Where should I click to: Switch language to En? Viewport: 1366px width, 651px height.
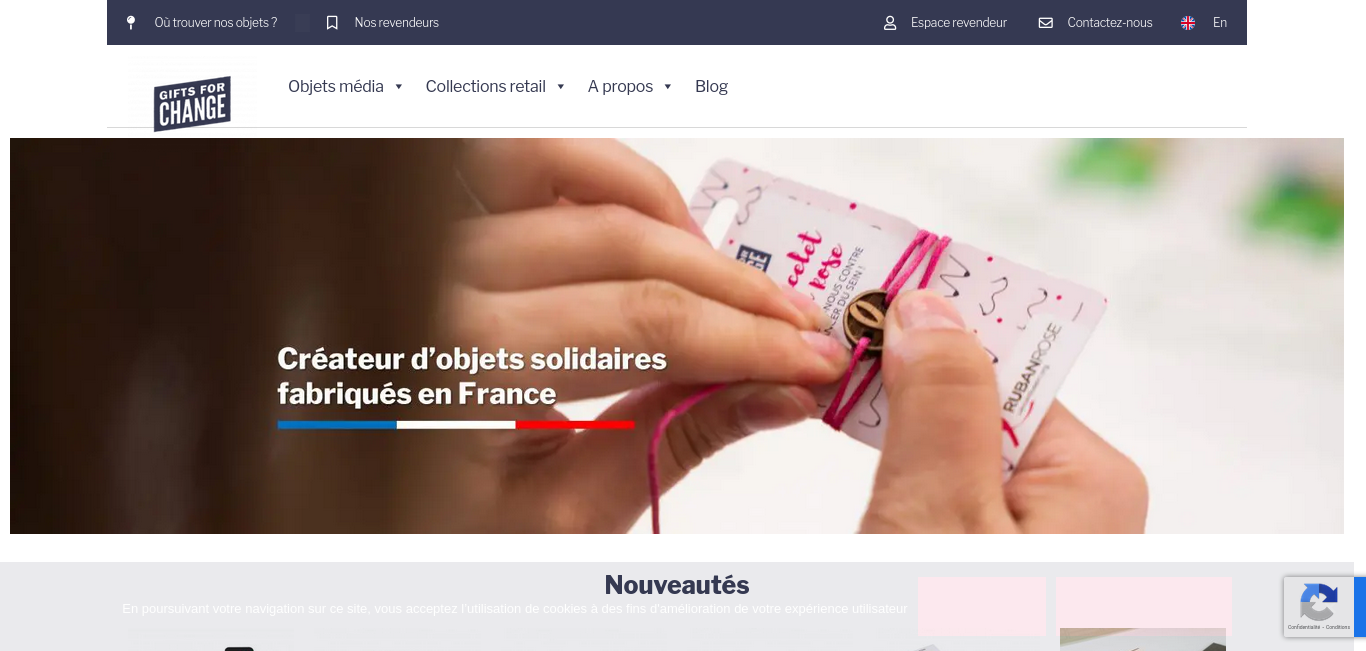click(1220, 22)
